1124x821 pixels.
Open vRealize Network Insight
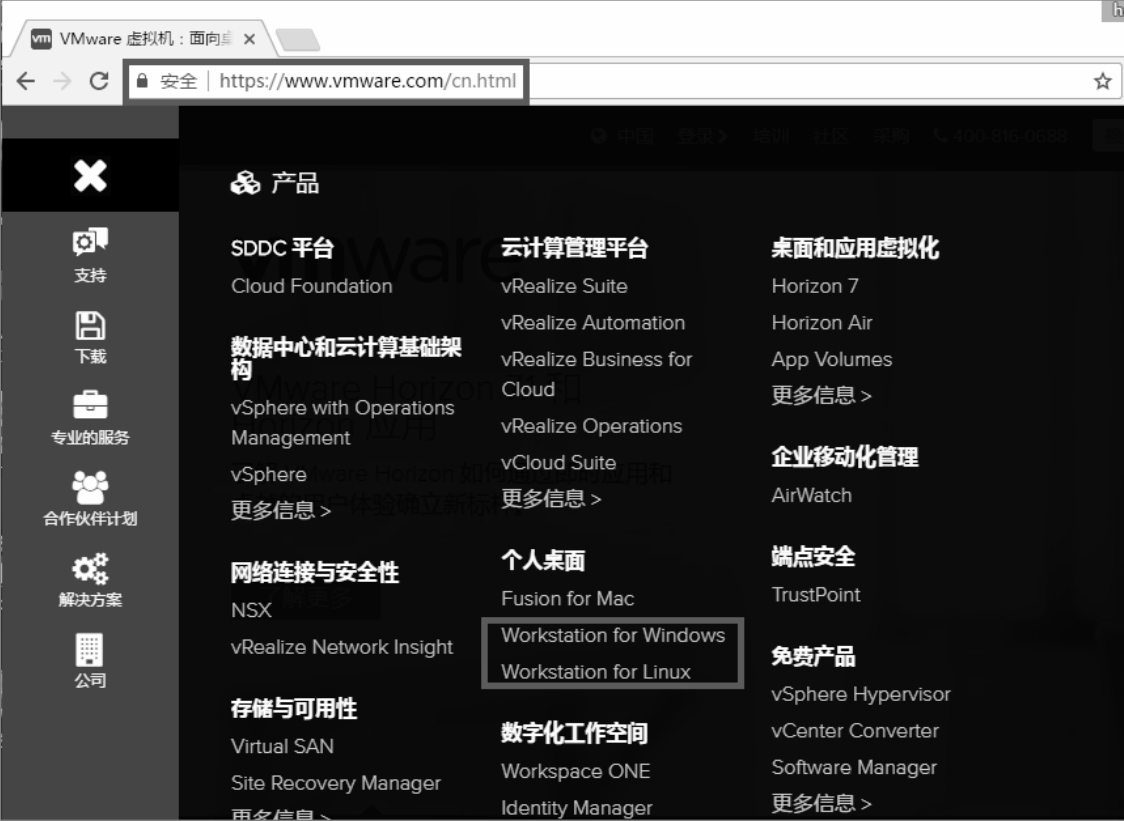tap(342, 647)
